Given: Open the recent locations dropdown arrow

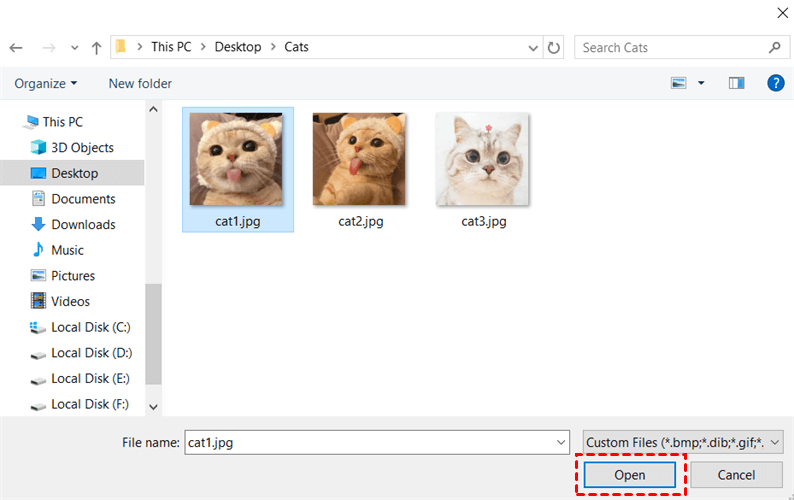Looking at the screenshot, I should tap(74, 48).
